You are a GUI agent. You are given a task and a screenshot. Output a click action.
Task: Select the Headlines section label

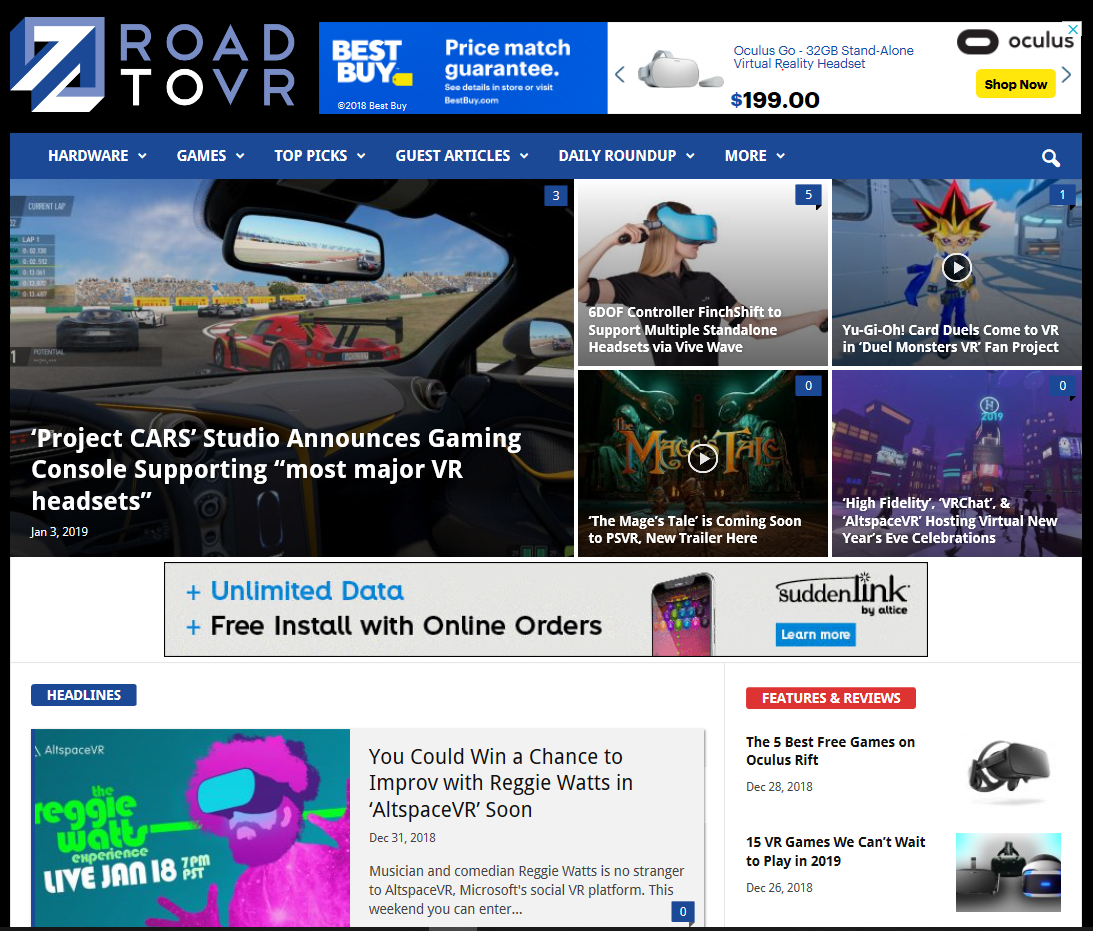(x=84, y=695)
